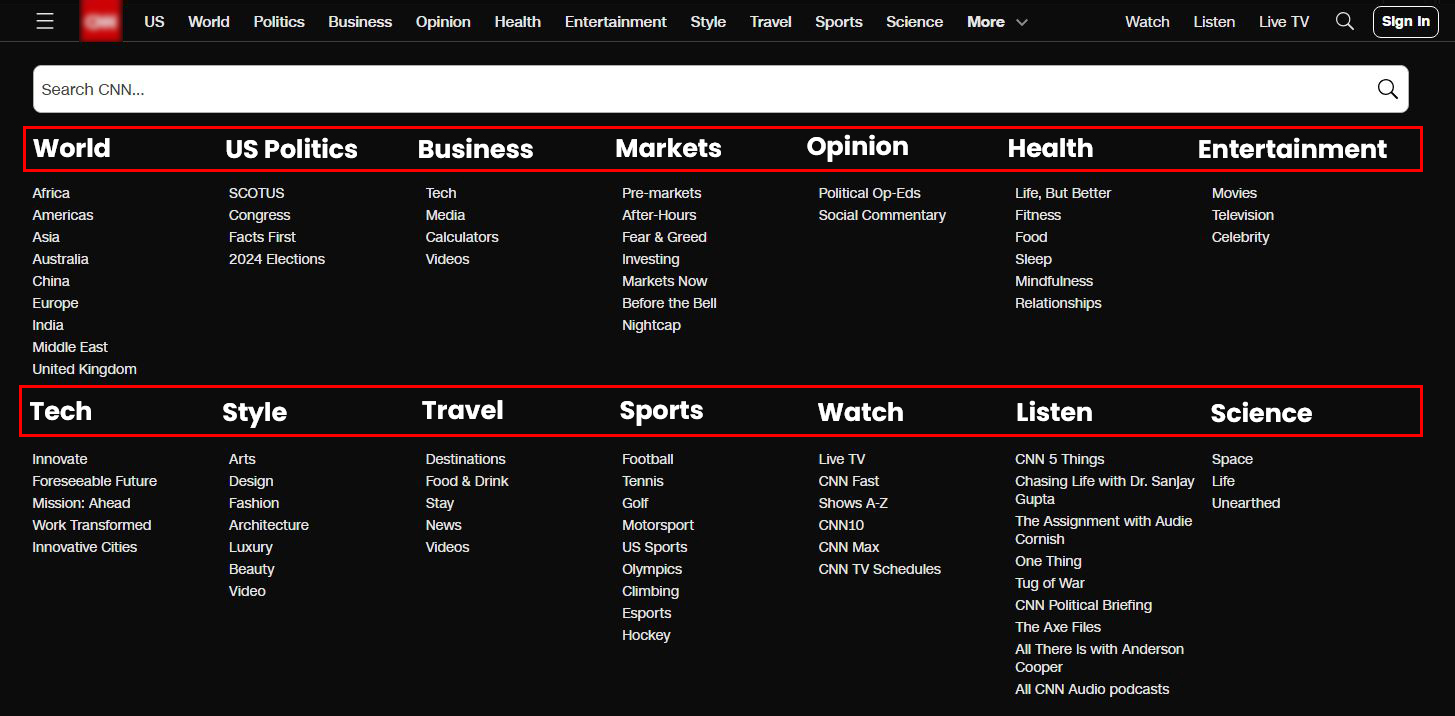Click the CNN logo
This screenshot has height=716, width=1455.
(x=101, y=21)
